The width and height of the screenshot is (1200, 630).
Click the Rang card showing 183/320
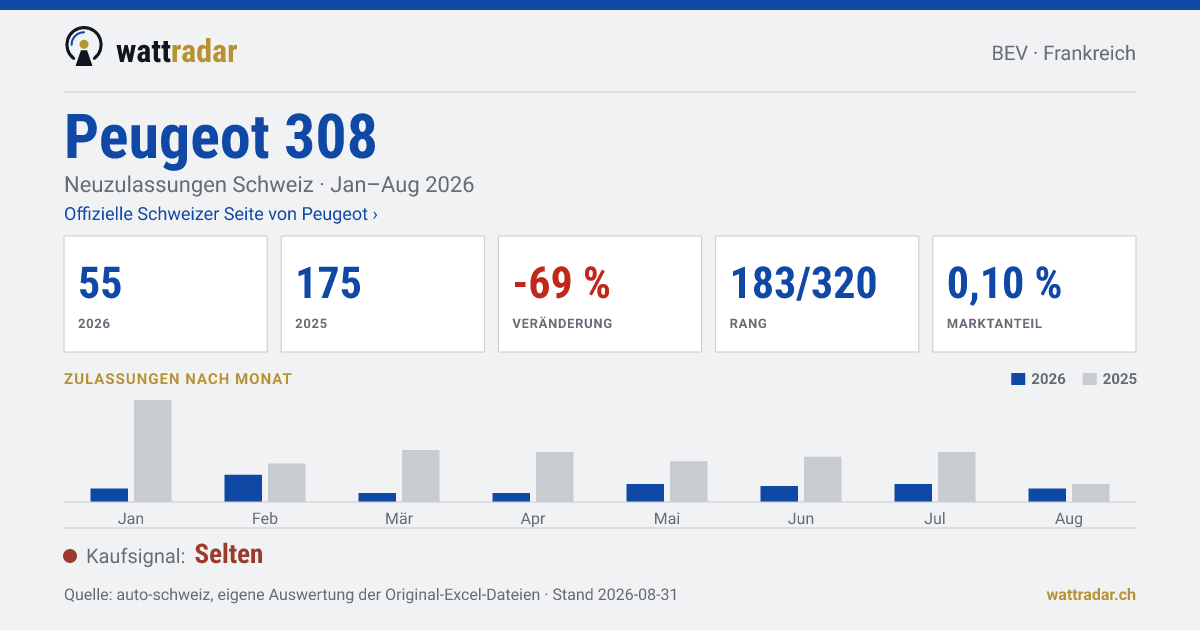pyautogui.click(x=817, y=294)
